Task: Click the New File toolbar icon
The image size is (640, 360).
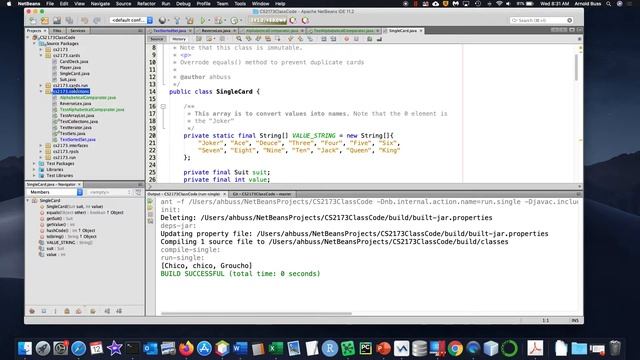Action: tap(33, 20)
